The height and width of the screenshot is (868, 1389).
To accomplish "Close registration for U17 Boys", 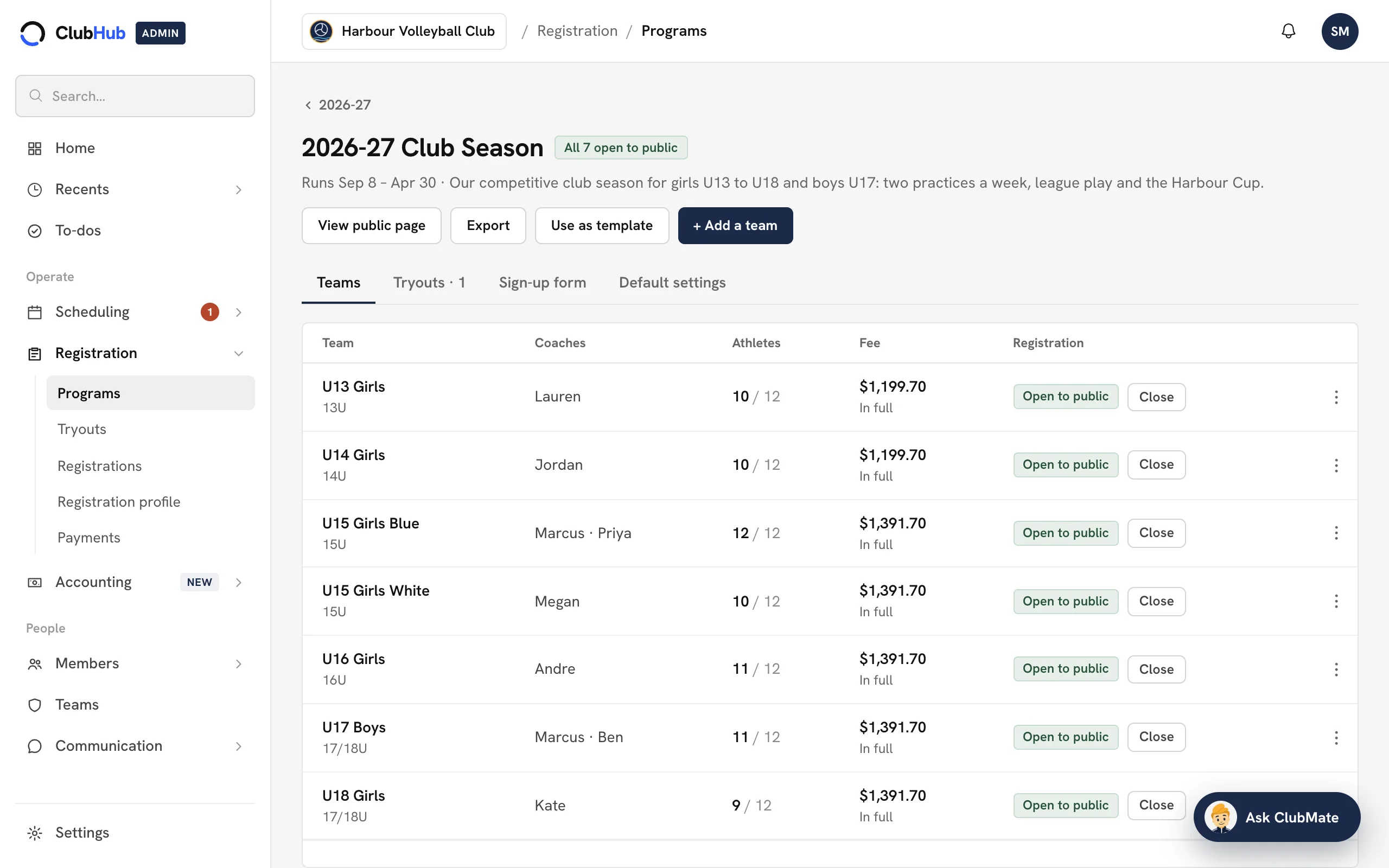I will tap(1156, 737).
